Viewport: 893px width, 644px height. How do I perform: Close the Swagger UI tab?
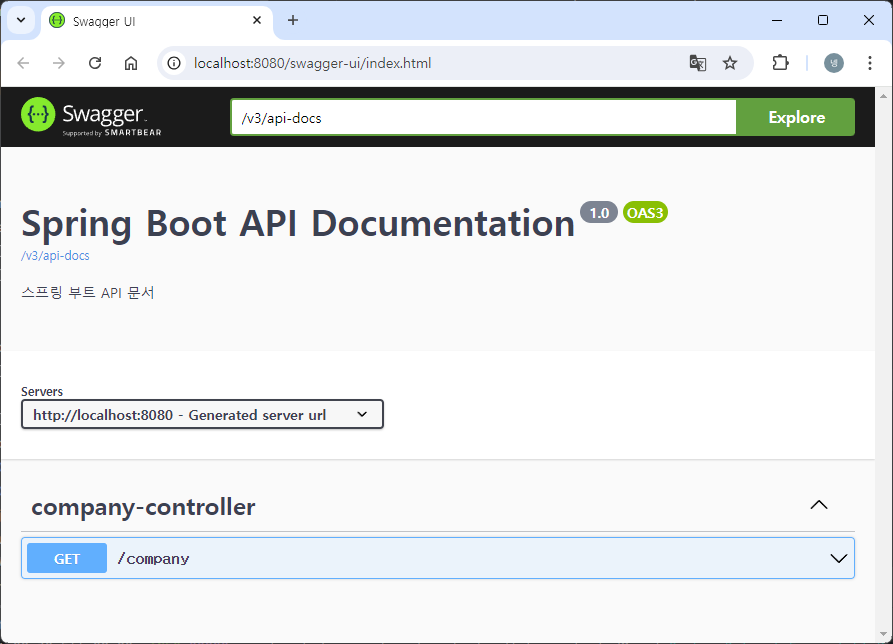click(257, 20)
